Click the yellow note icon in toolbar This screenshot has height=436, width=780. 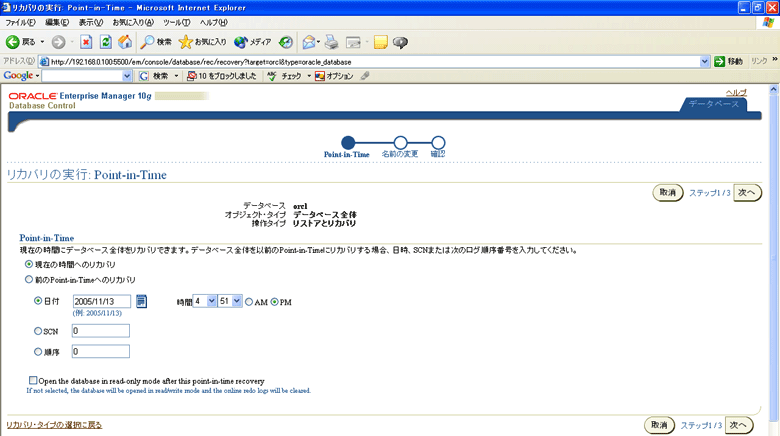(x=381, y=42)
